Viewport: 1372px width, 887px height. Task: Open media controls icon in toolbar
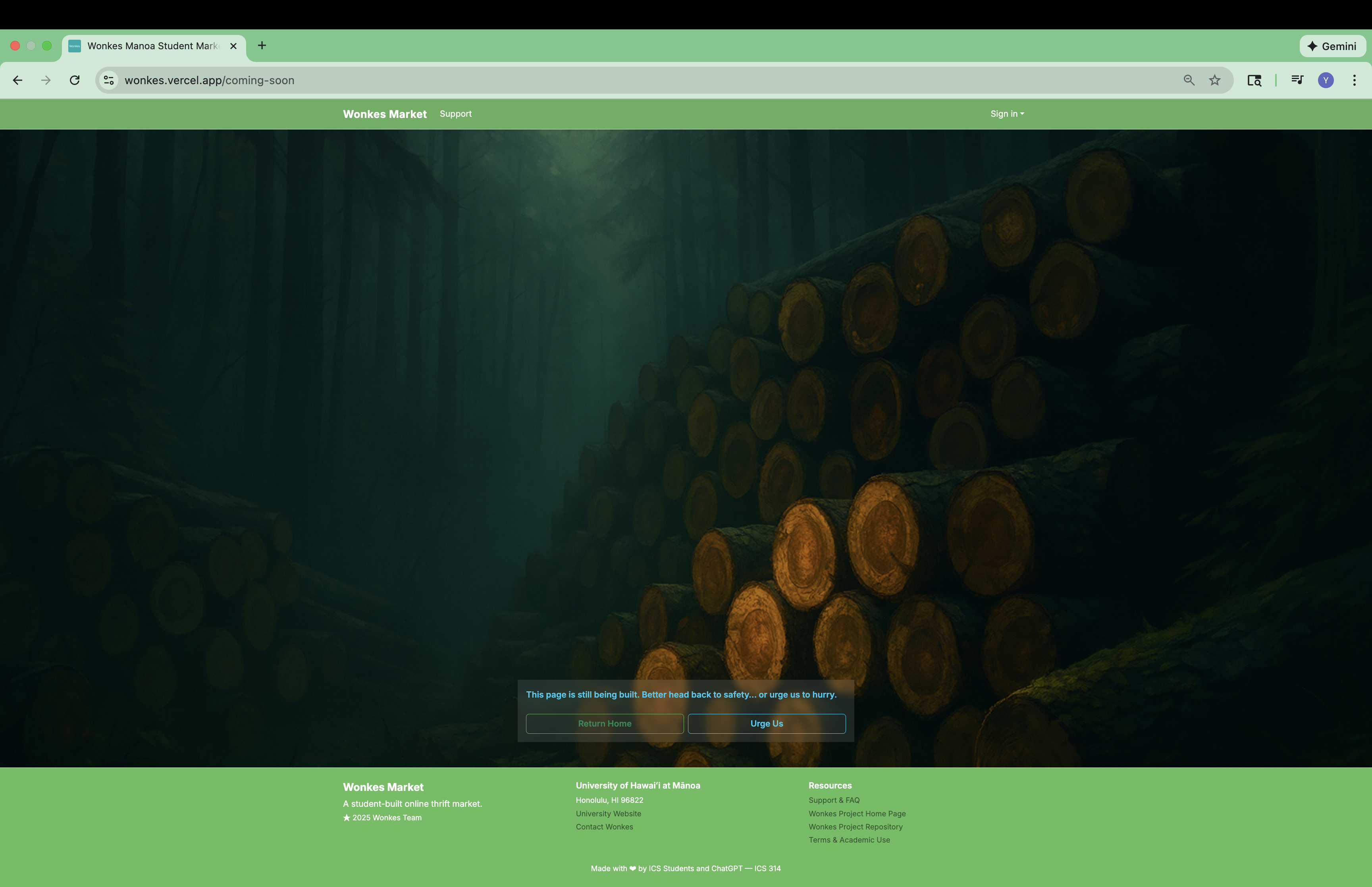1297,80
